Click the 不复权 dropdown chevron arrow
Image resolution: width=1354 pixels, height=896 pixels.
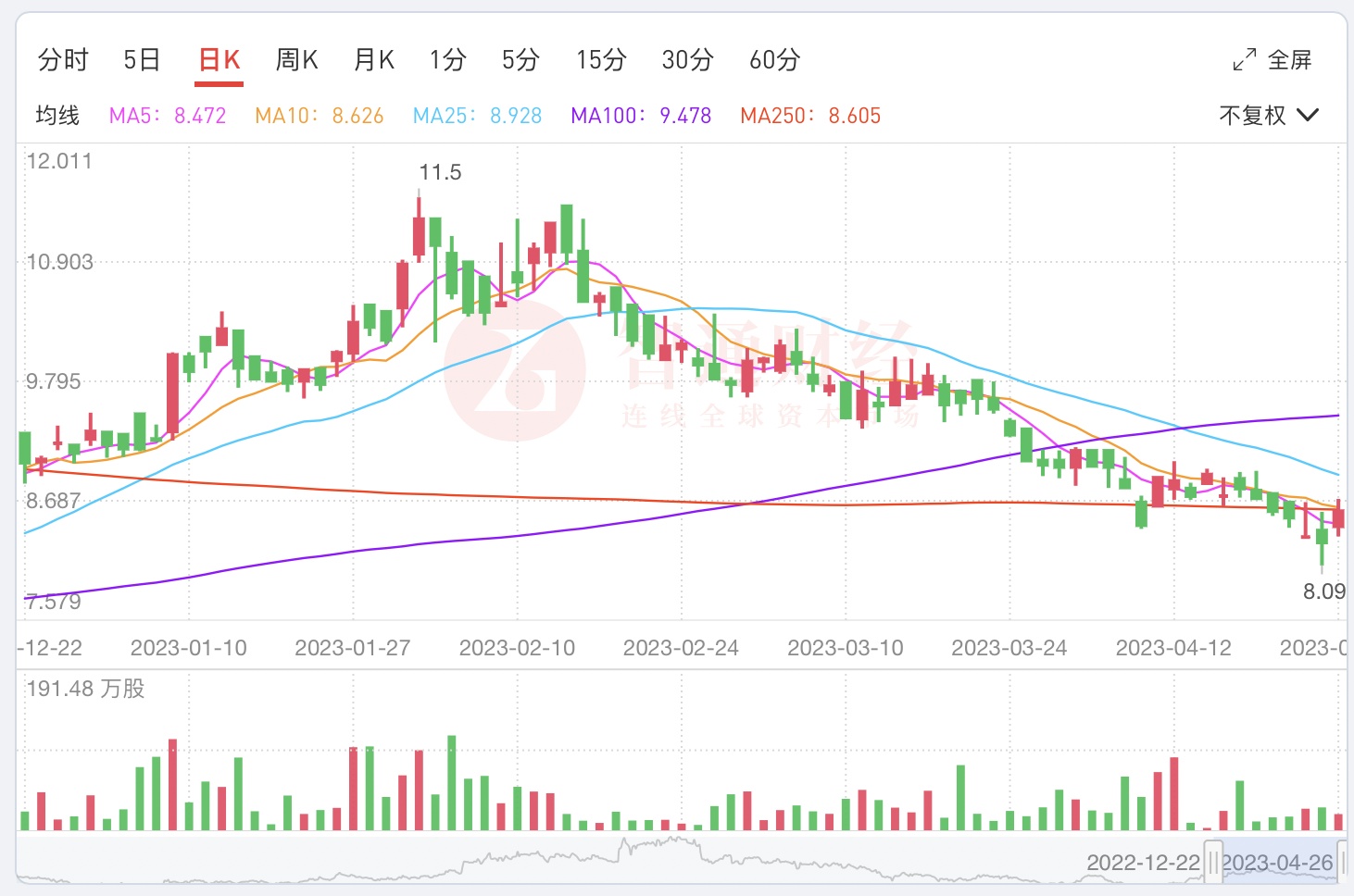click(1308, 116)
